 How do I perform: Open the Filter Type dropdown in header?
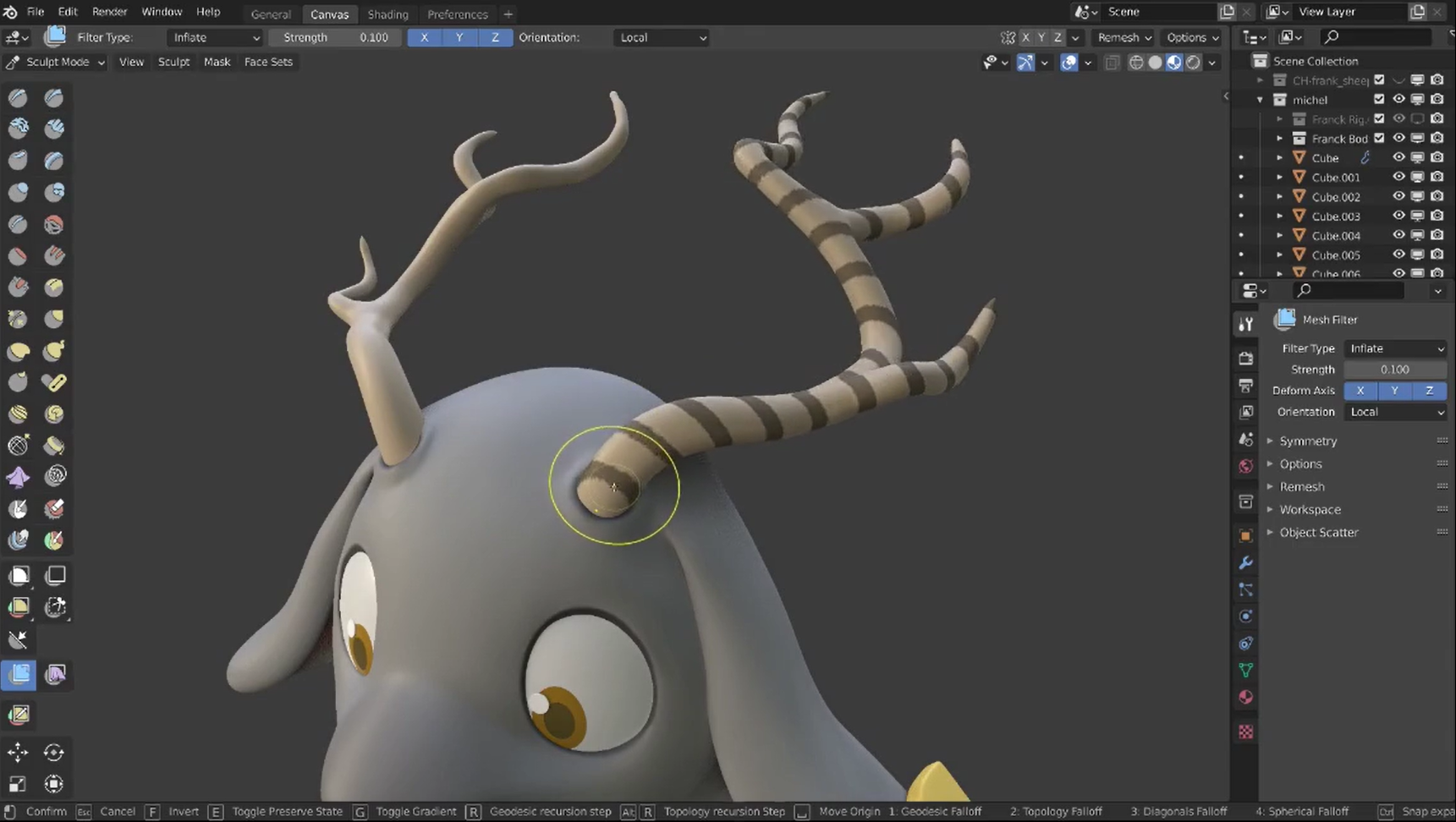(x=214, y=37)
